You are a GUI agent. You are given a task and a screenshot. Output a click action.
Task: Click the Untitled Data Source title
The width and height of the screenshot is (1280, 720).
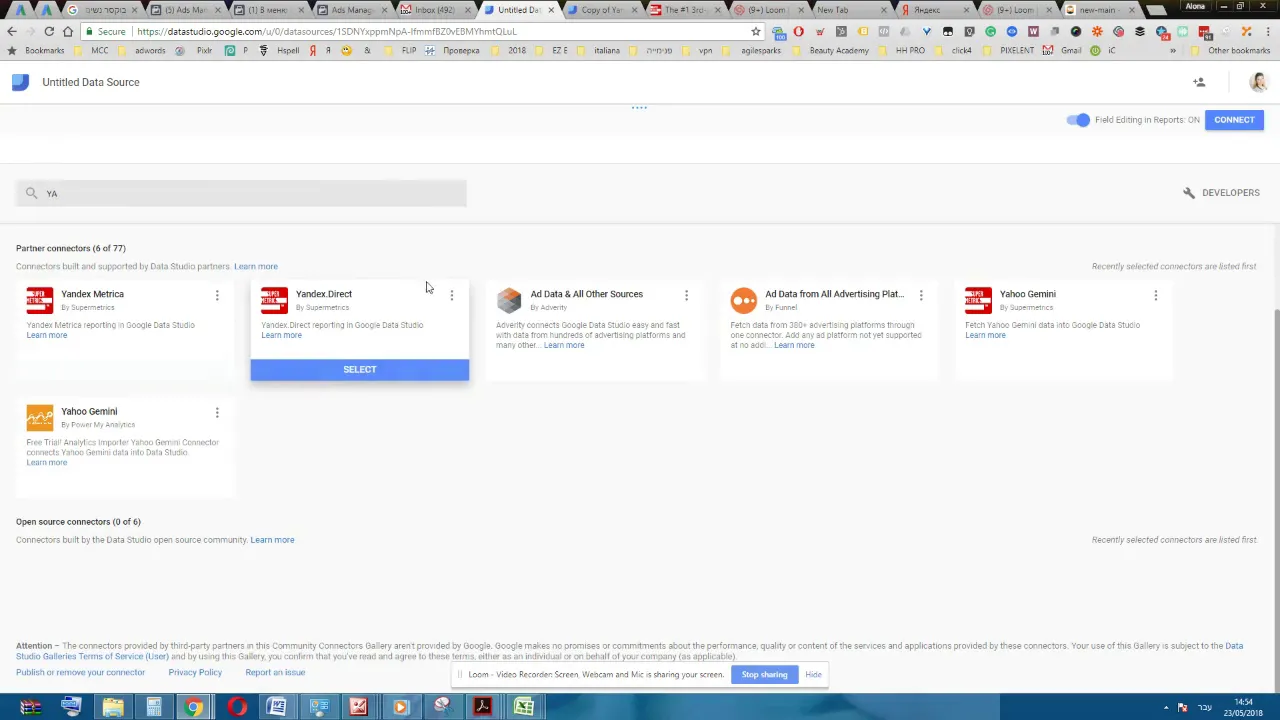coord(91,82)
